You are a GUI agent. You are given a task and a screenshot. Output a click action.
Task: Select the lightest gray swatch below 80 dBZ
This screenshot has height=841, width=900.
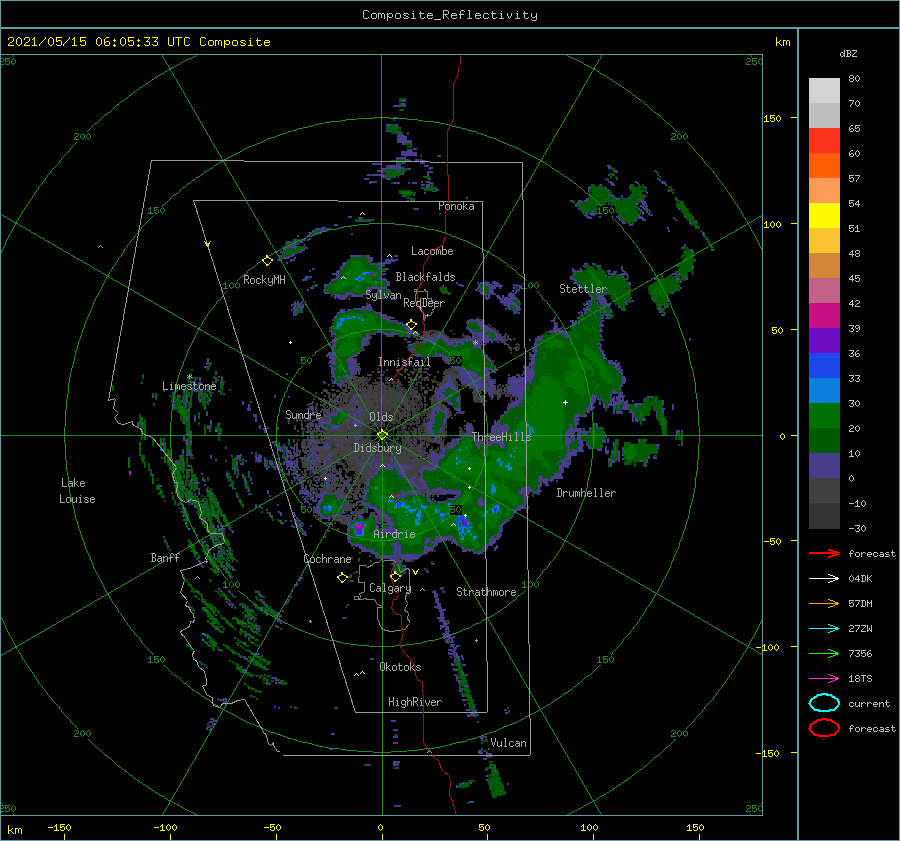pos(824,91)
